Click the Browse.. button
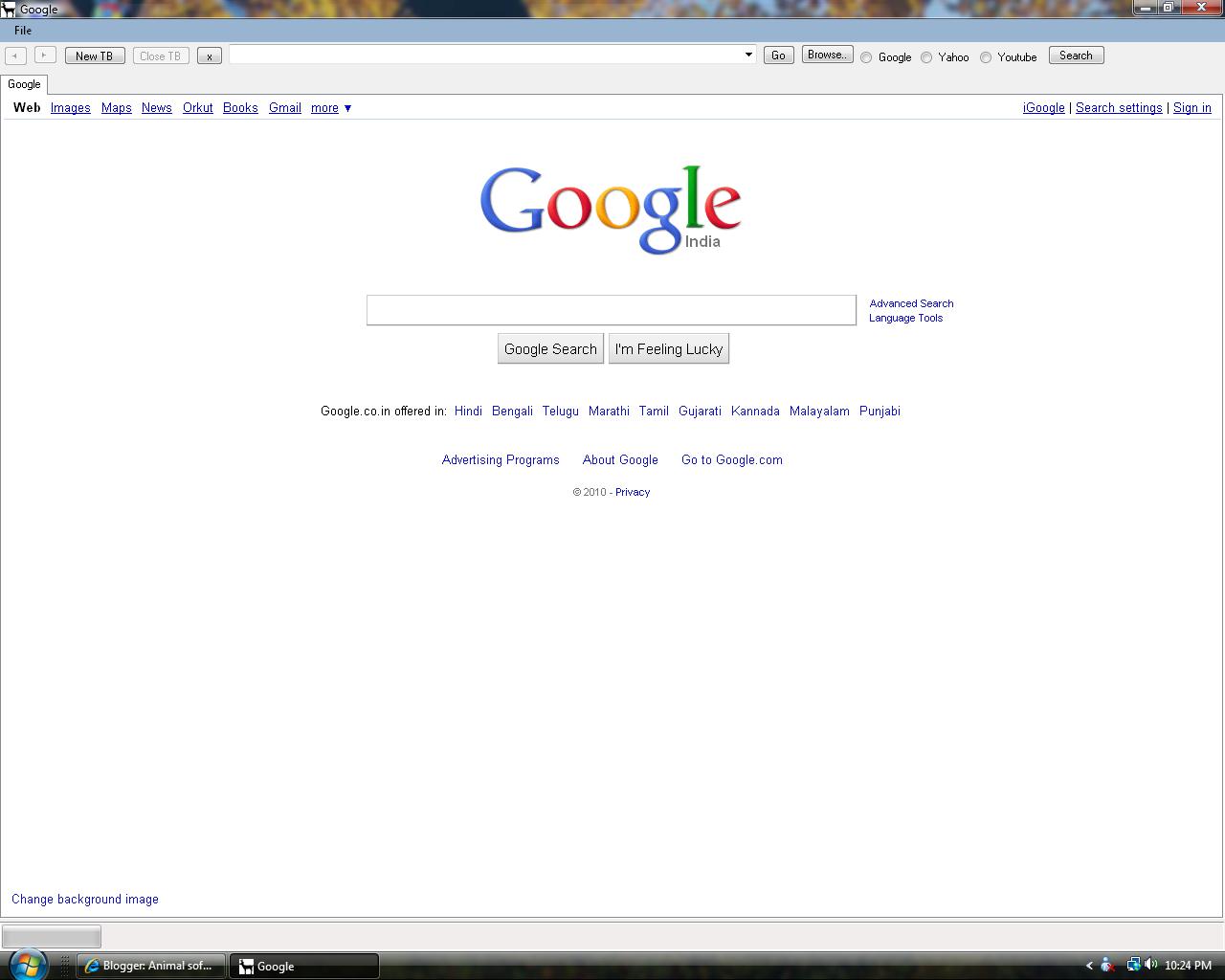The height and width of the screenshot is (980, 1225). [x=827, y=55]
